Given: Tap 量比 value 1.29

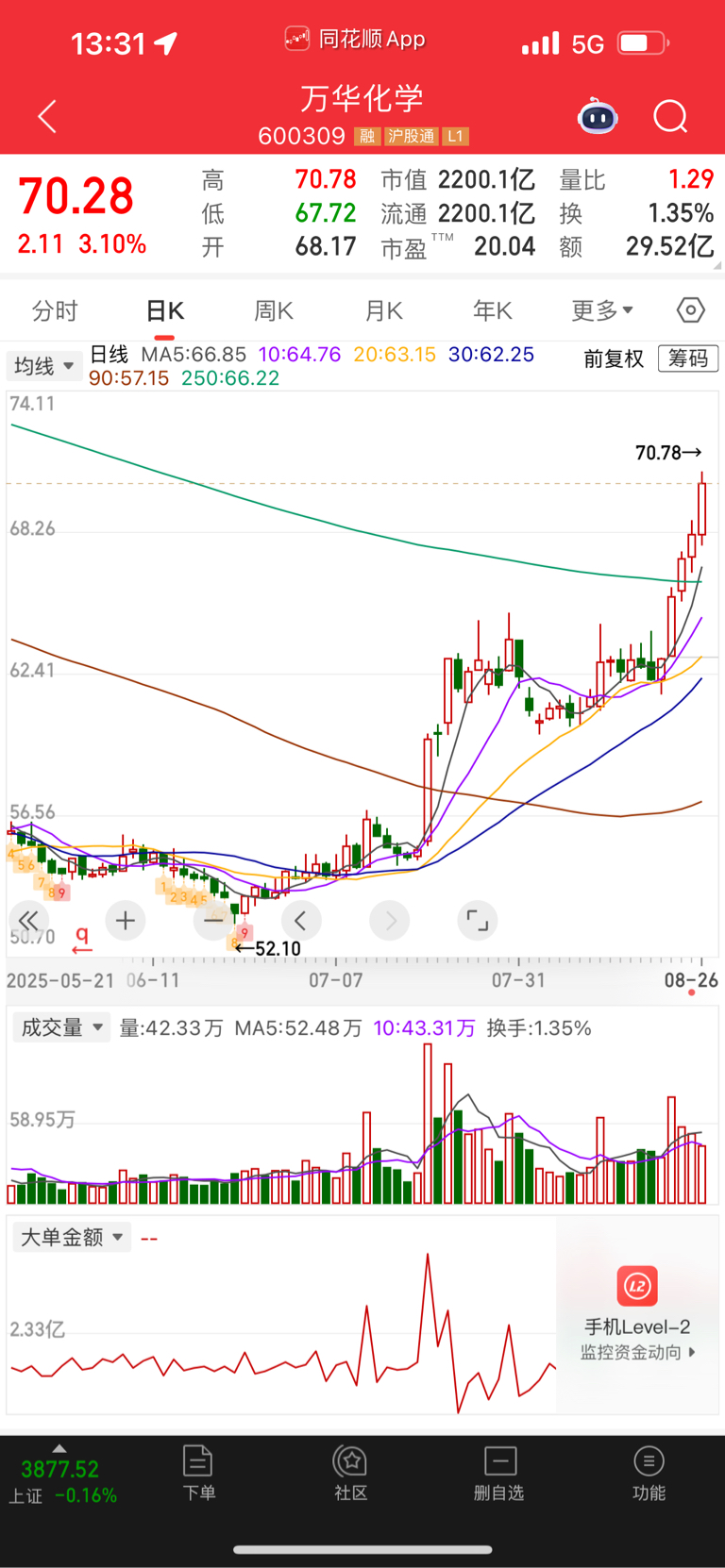Looking at the screenshot, I should point(691,179).
